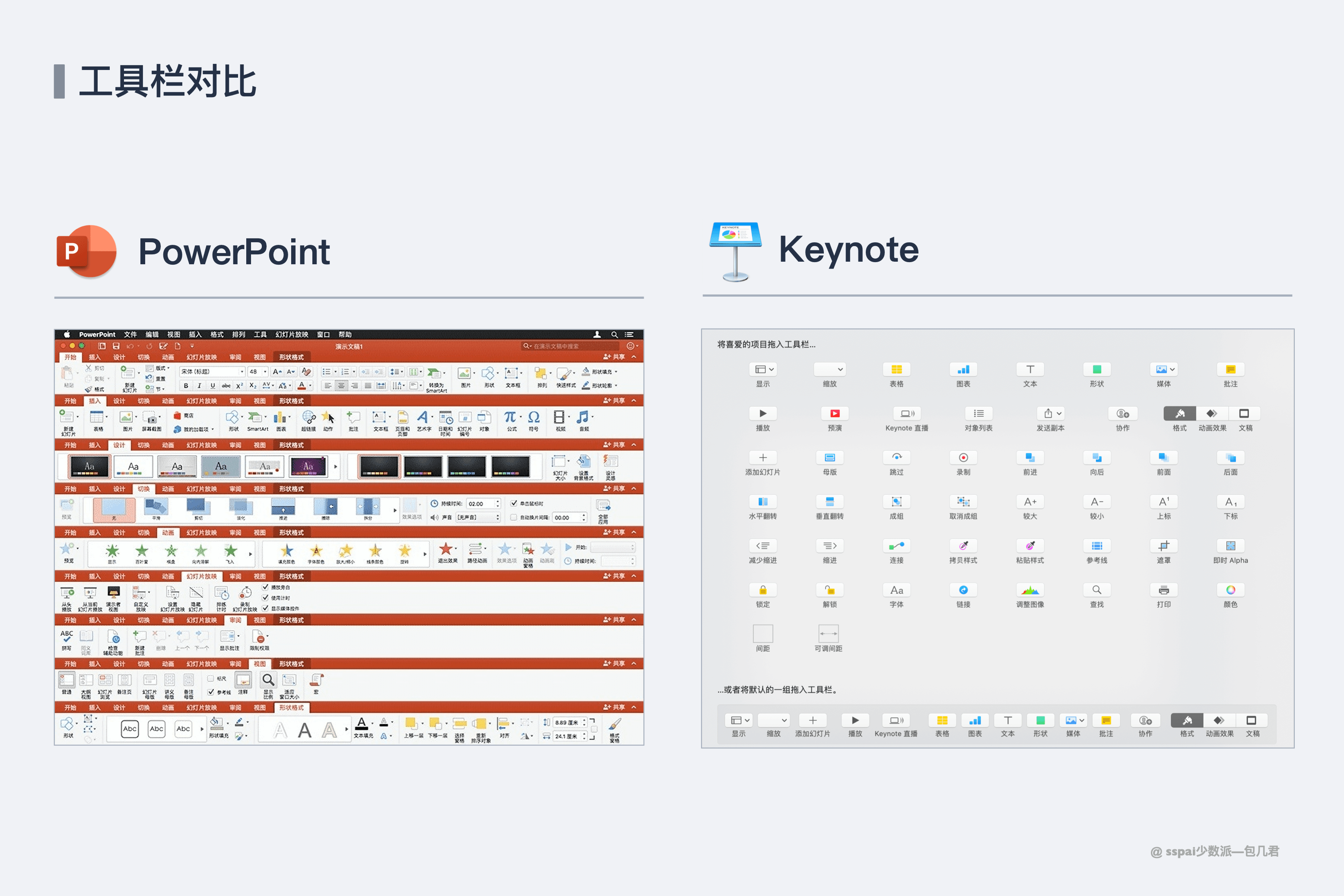
Task: Open the 发送副本 share dropdown in Keynote
Action: [1050, 413]
